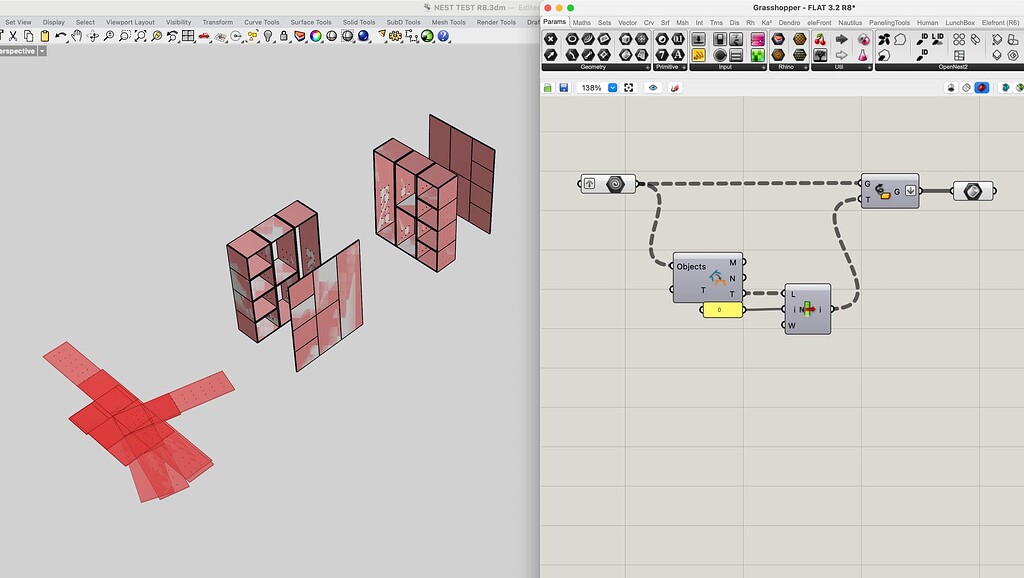Open the zoom percentage dropdown next to 138%
The height and width of the screenshot is (578, 1024).
[613, 87]
